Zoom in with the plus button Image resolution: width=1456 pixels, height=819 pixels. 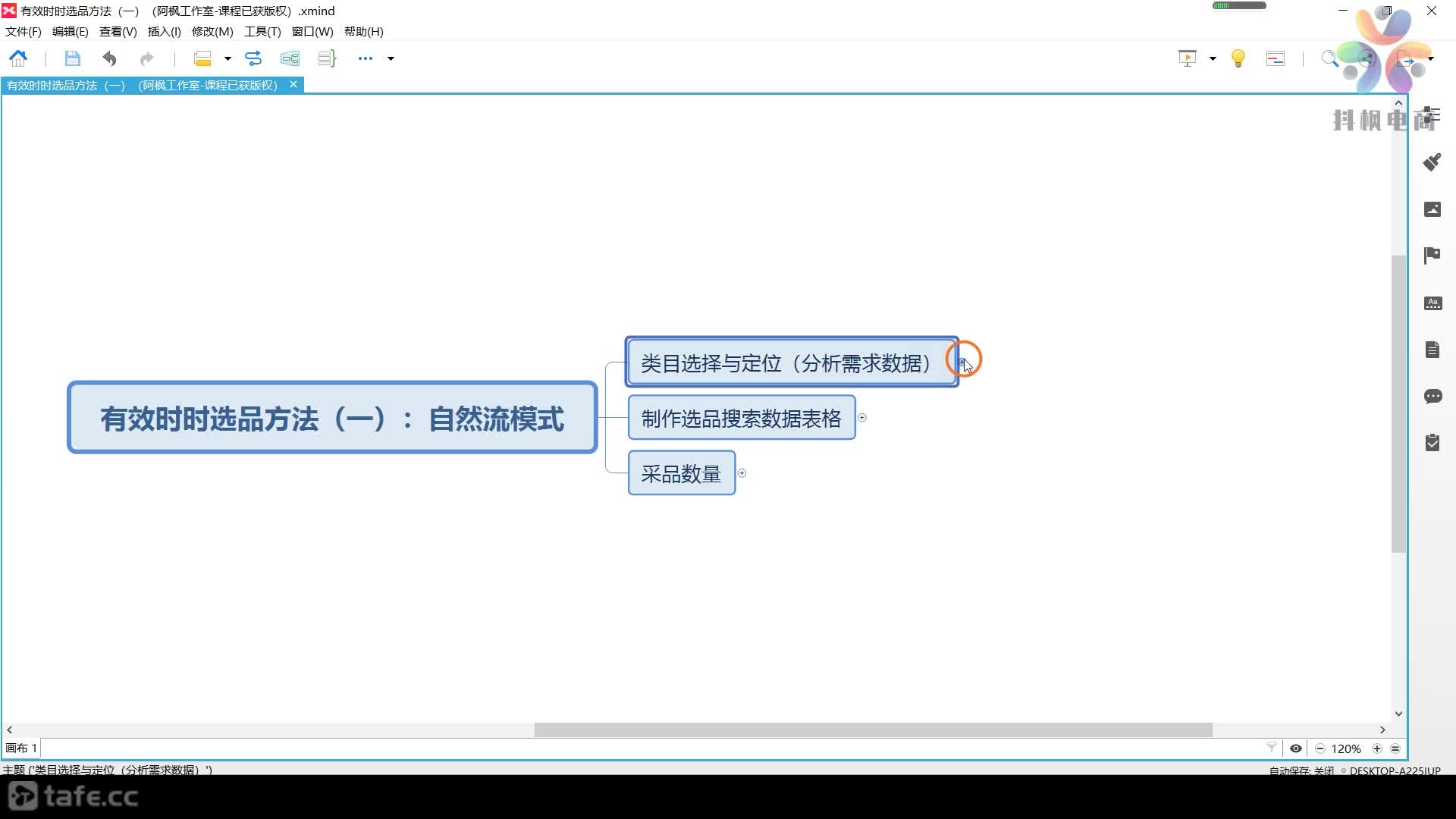(x=1377, y=748)
